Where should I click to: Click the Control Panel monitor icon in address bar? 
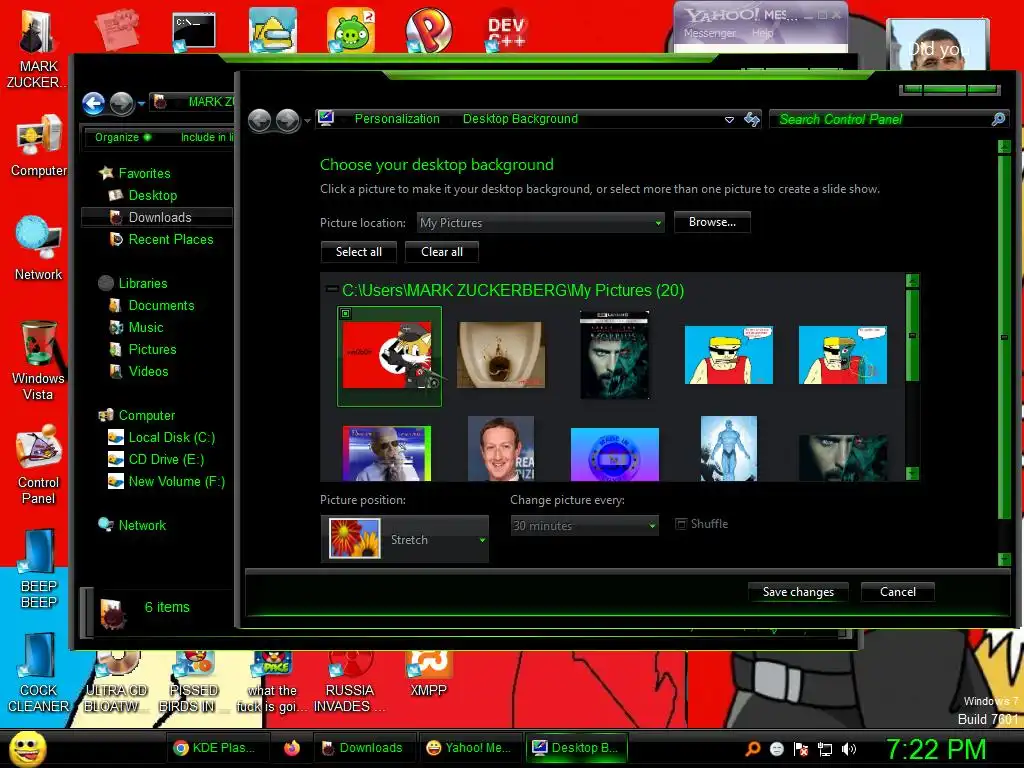coord(326,118)
